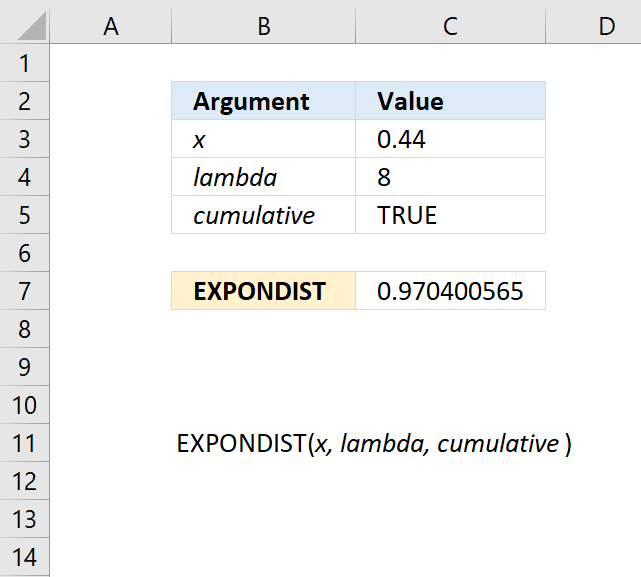Select column B header
Image resolution: width=641 pixels, height=577 pixels.
pos(264,25)
